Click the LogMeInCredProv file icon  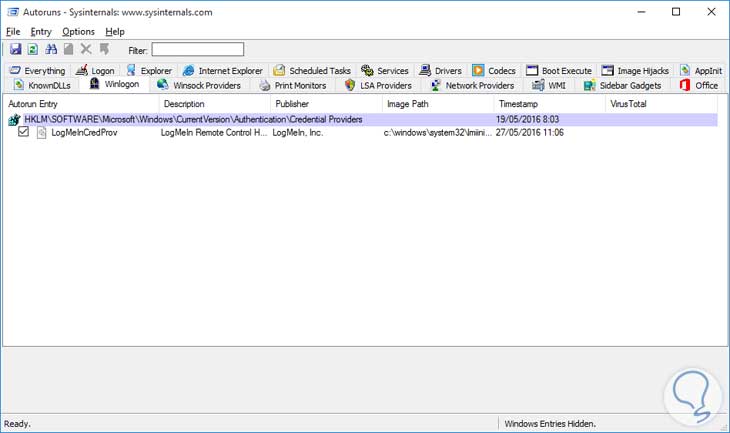point(41,133)
